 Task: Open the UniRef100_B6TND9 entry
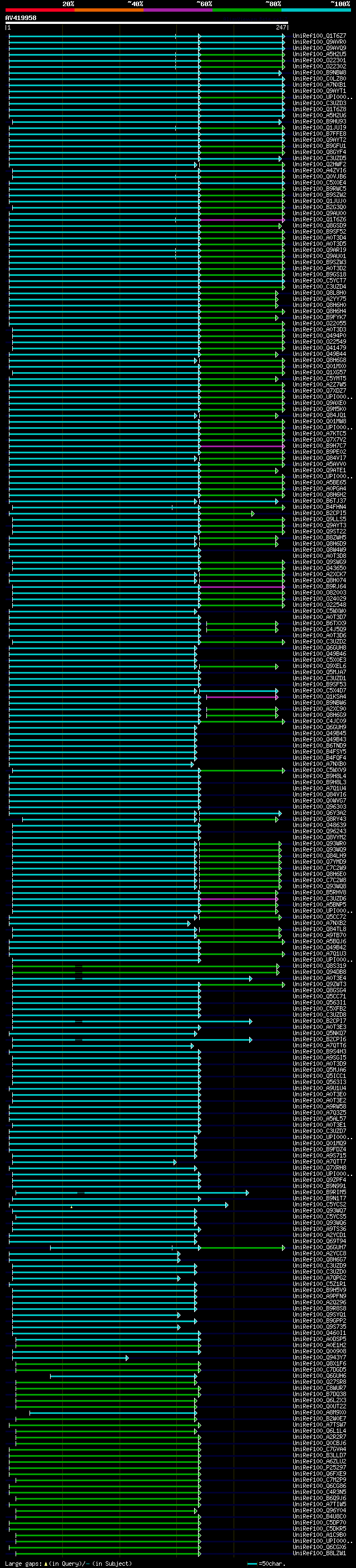tap(319, 746)
